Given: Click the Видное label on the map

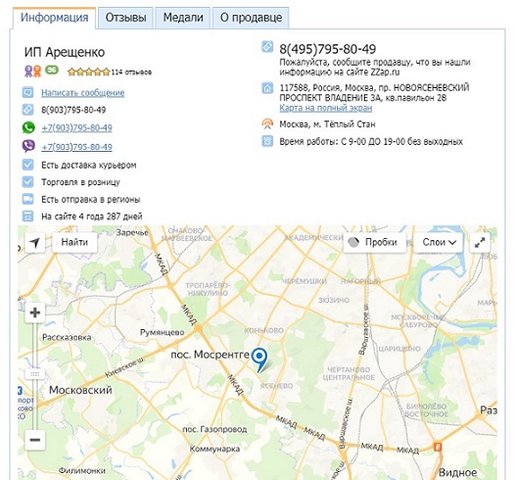Looking at the screenshot, I should (458, 472).
